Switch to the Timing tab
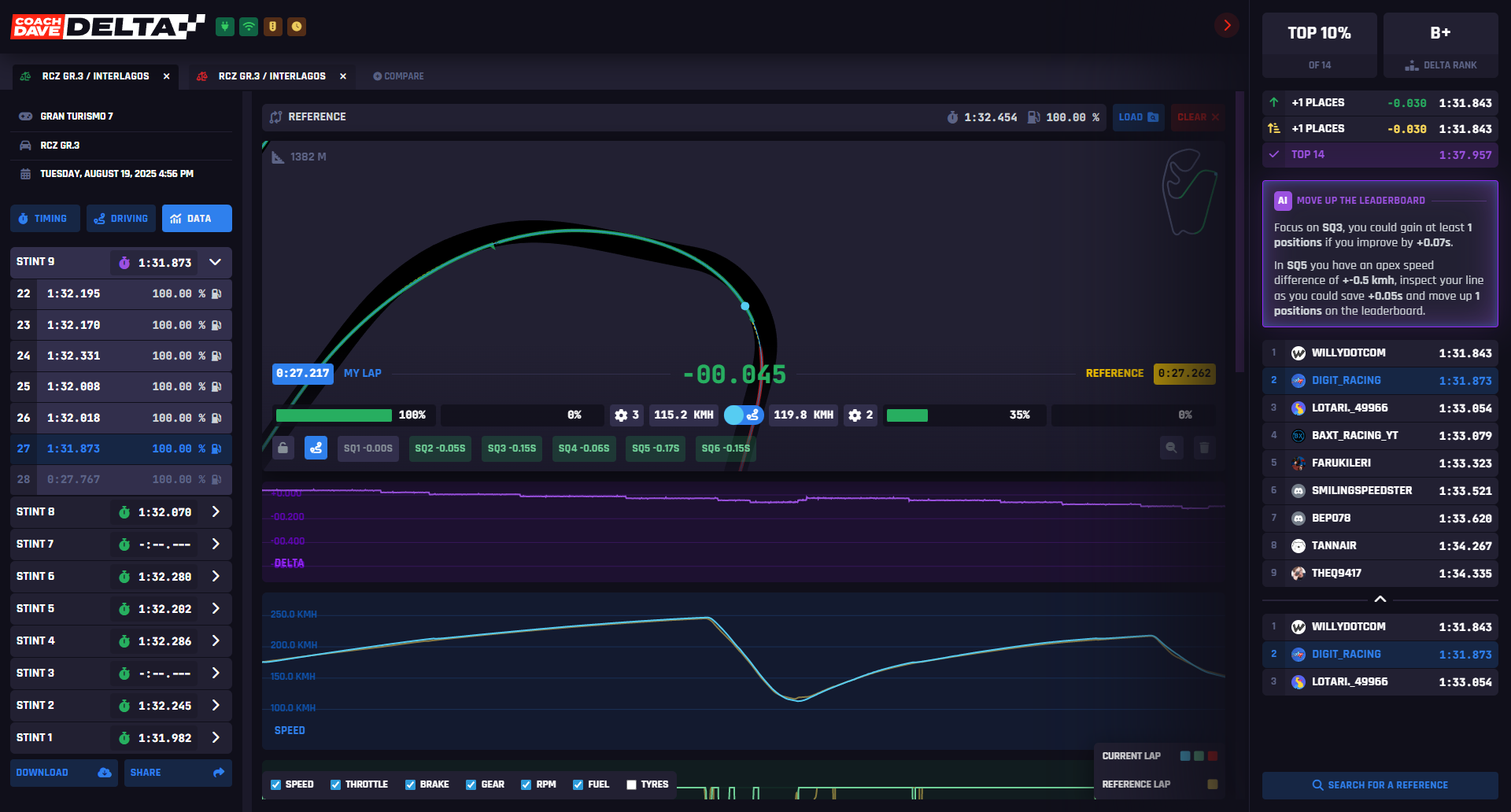The width and height of the screenshot is (1511, 812). pos(45,219)
